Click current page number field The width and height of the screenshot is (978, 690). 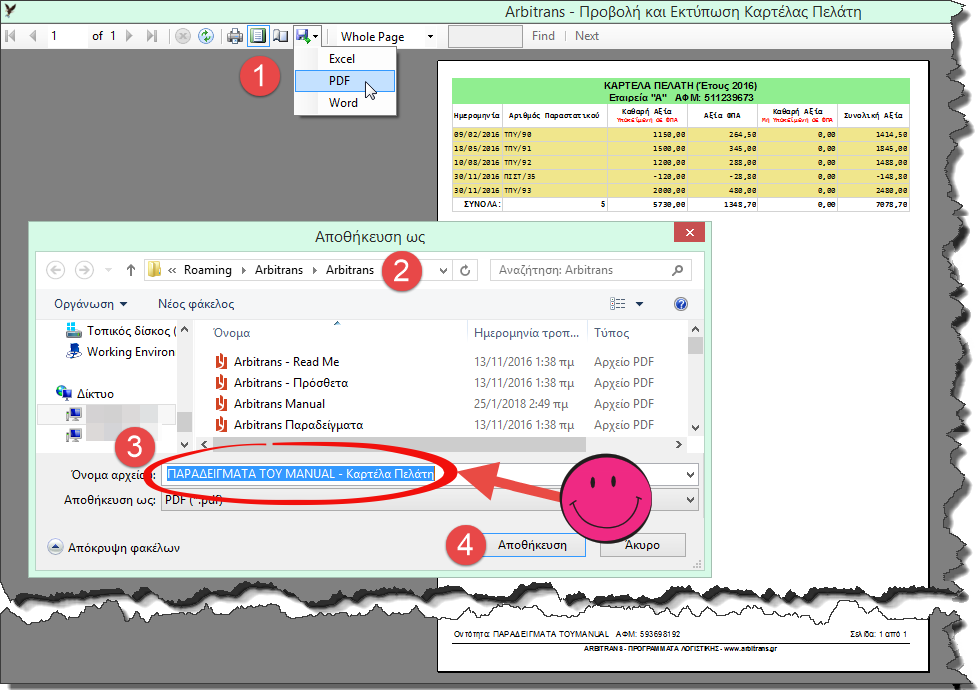coord(65,36)
